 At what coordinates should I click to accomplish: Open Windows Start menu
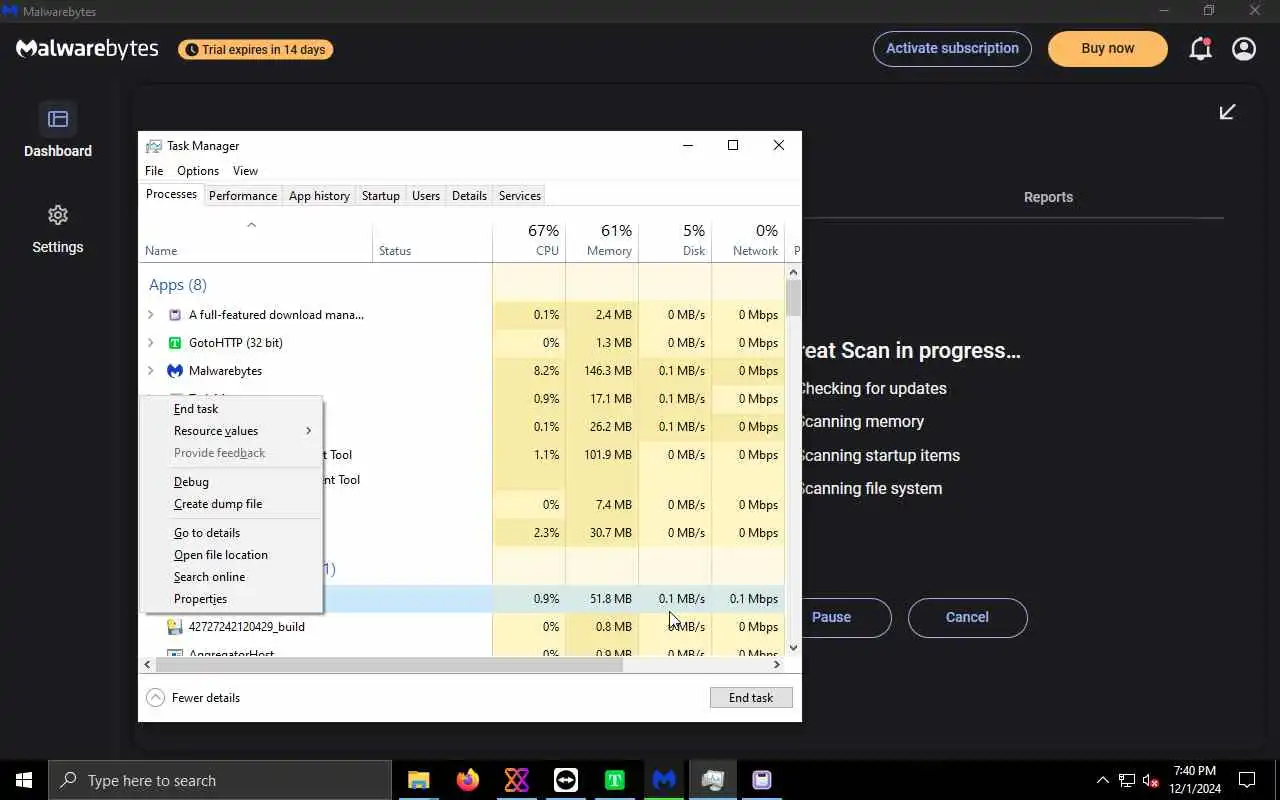tap(24, 780)
